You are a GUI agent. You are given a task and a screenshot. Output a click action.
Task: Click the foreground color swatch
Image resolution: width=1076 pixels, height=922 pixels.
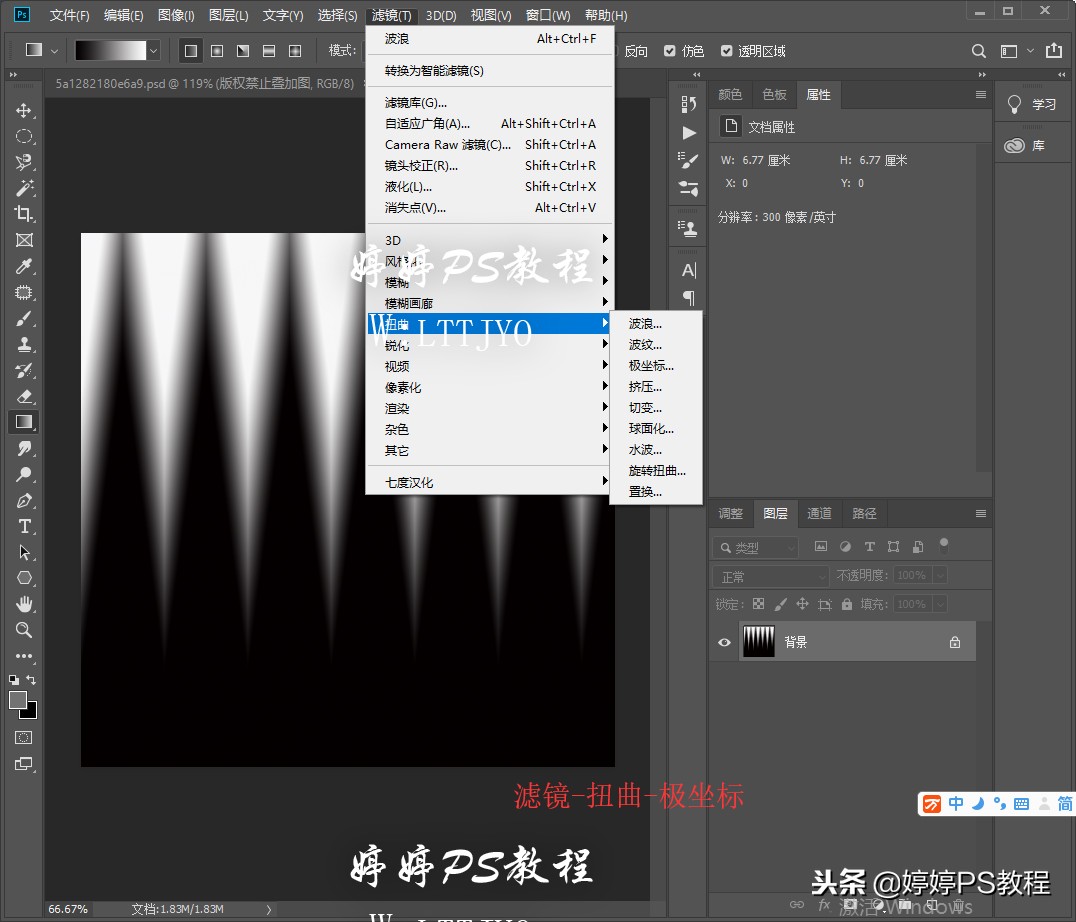pos(18,700)
